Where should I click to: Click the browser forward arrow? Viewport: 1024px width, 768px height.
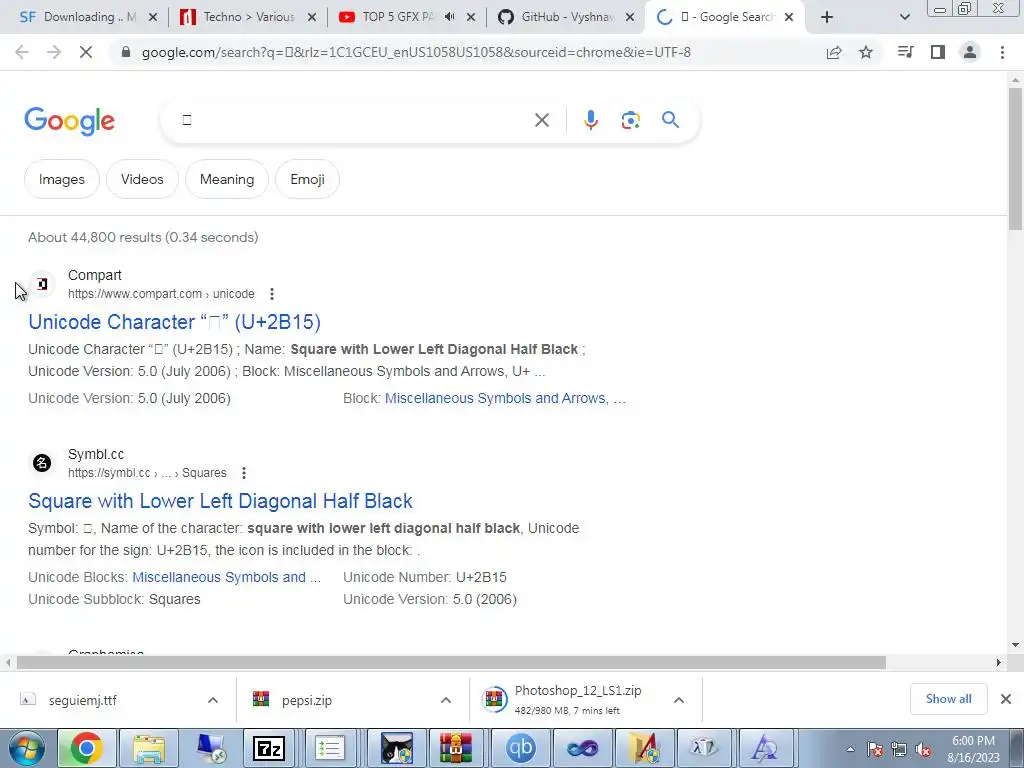coord(54,52)
